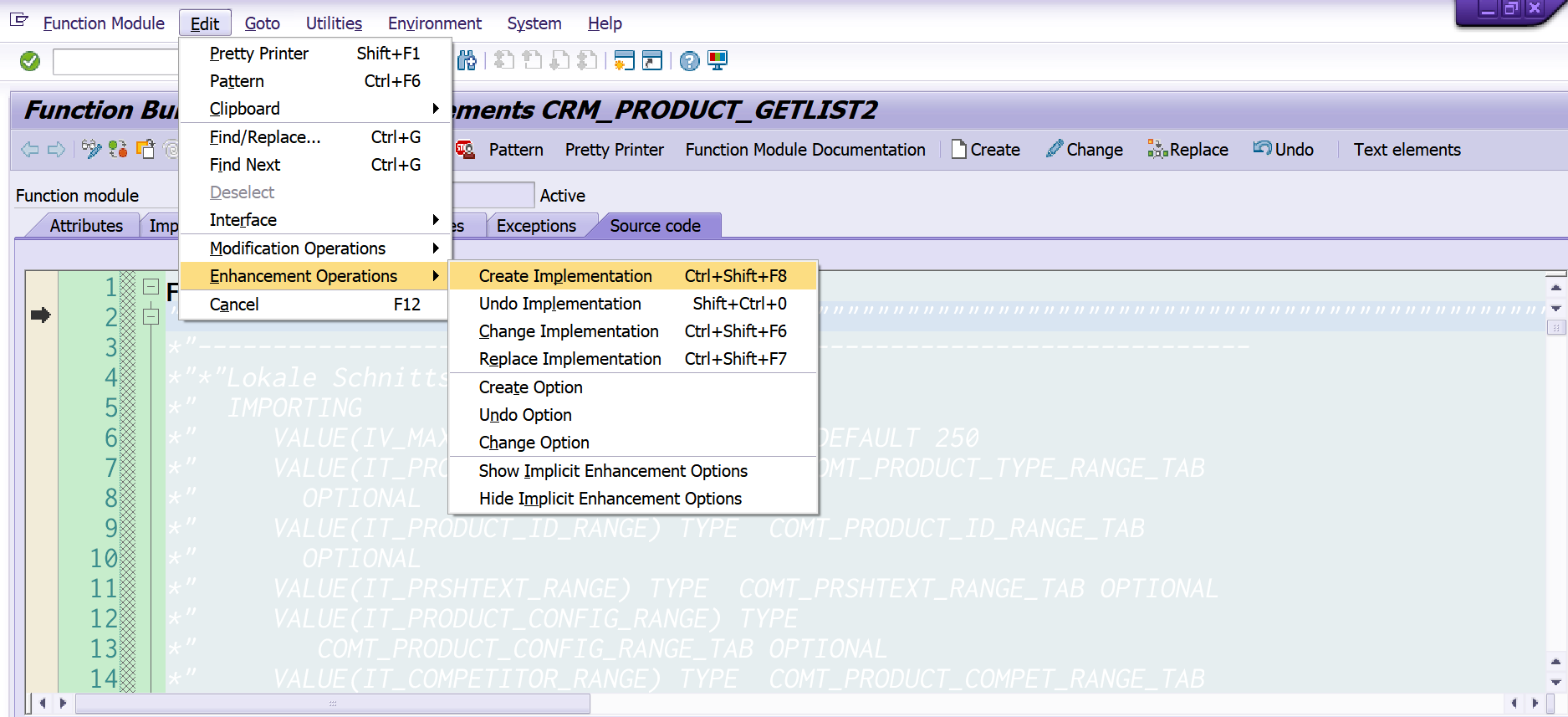Choose Create Implementation from submenu

coord(633,276)
